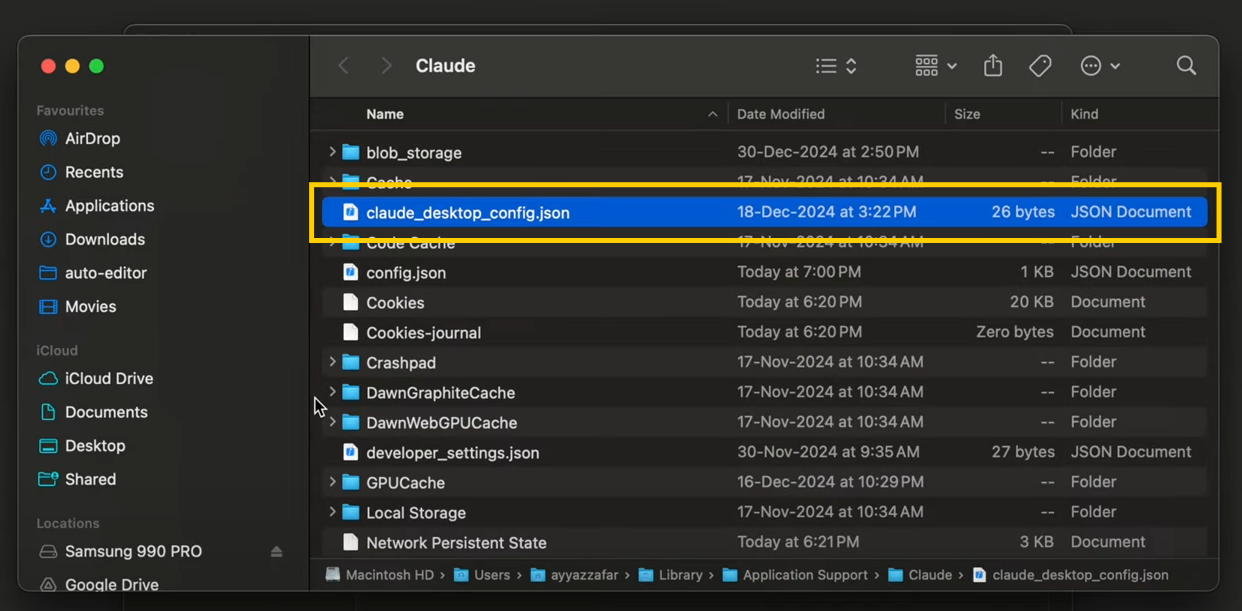1242x611 pixels.
Task: Click the '27 bytes' size value
Action: [1022, 452]
